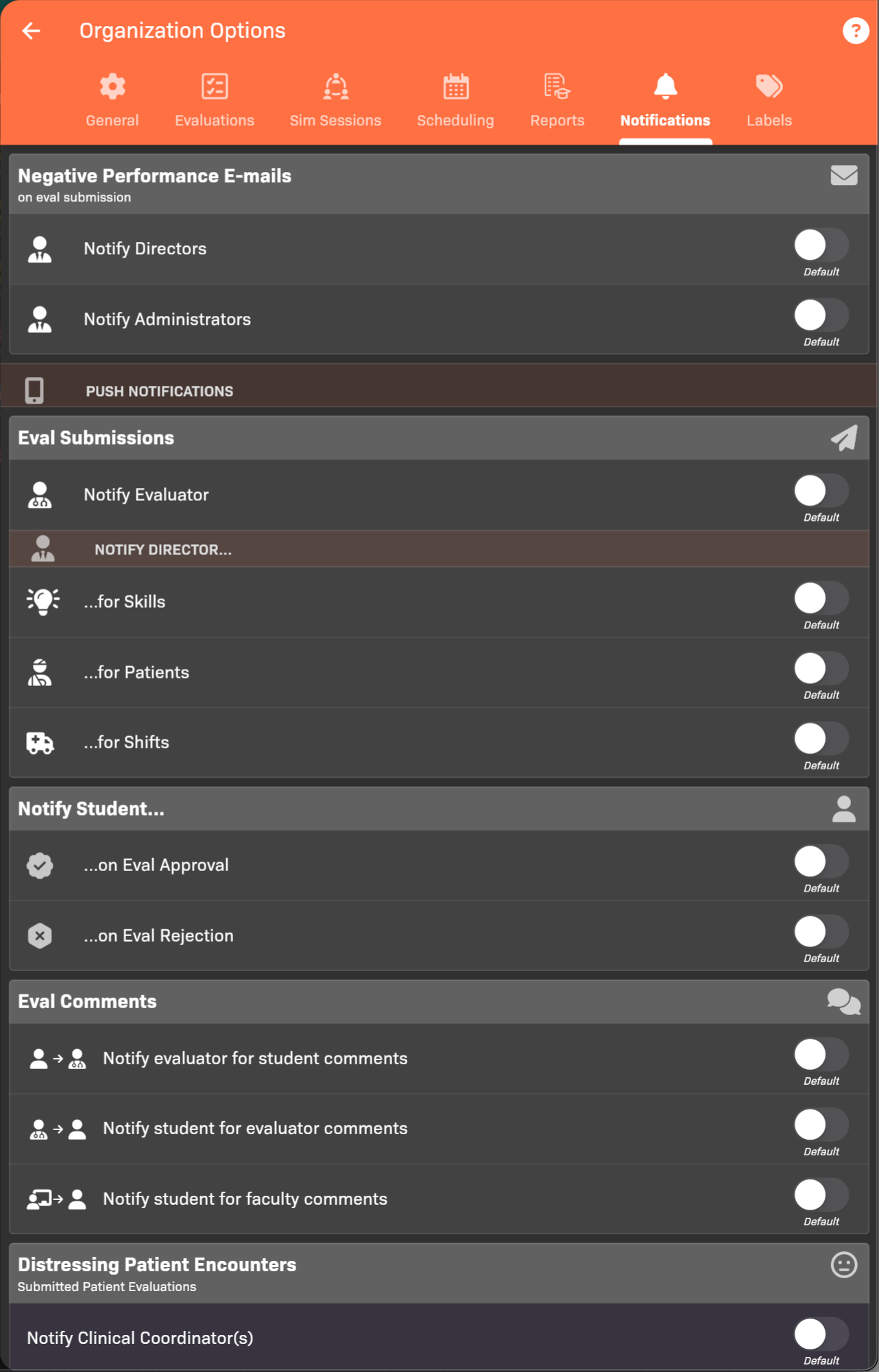
Task: Select the Notify Director section header
Action: (163, 550)
